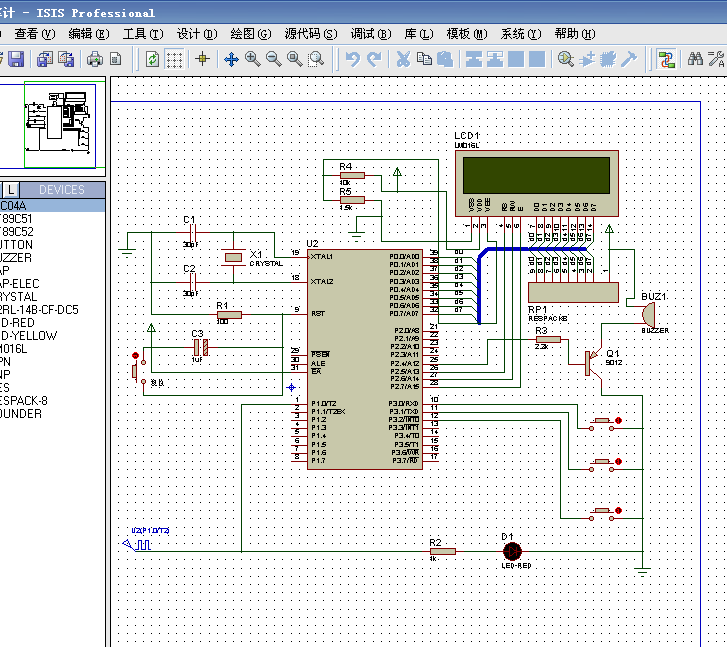
Task: Select the 89C51 device in the list
Action: tap(52, 218)
